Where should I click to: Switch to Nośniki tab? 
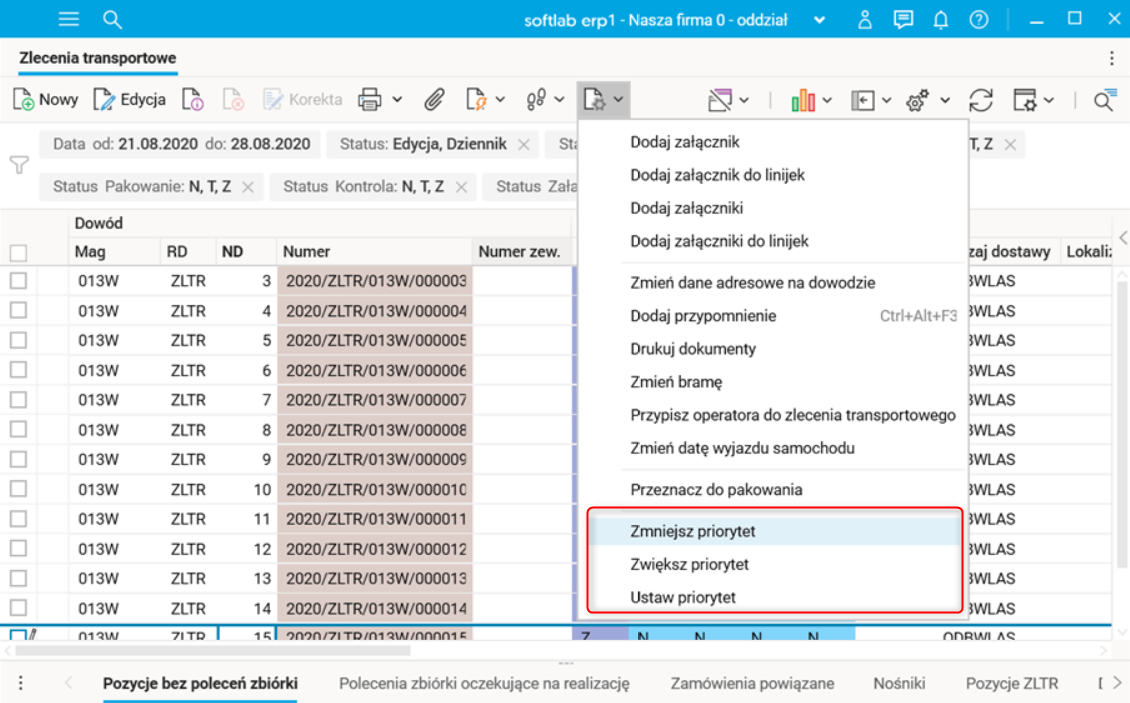(x=899, y=684)
